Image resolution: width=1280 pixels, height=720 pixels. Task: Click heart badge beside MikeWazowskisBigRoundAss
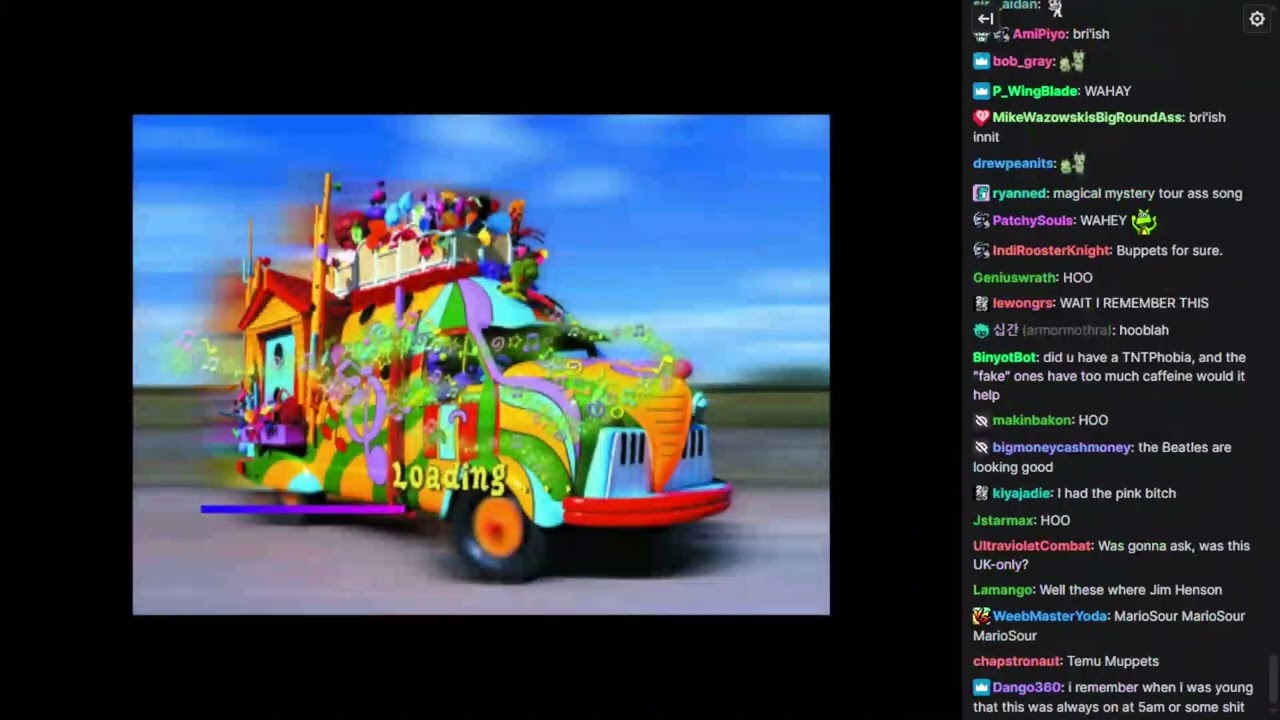pyautogui.click(x=981, y=117)
